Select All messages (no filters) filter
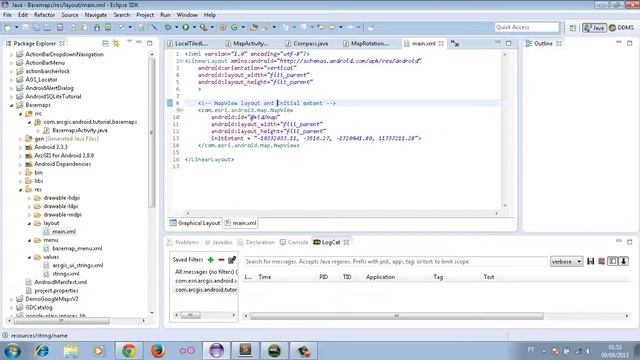 tap(205, 271)
